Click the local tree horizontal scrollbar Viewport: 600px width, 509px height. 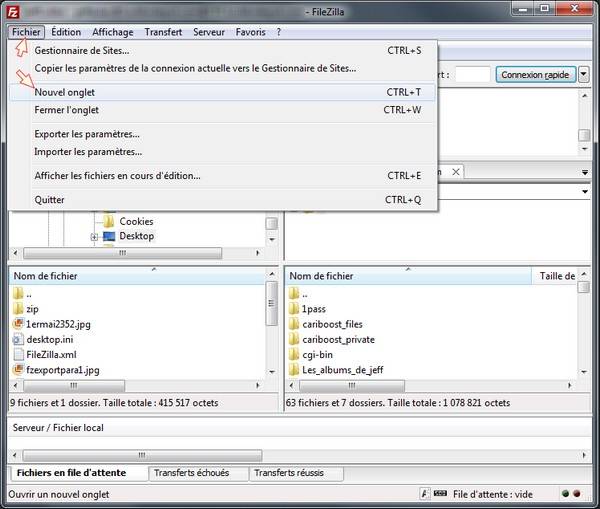pyautogui.click(x=122, y=253)
